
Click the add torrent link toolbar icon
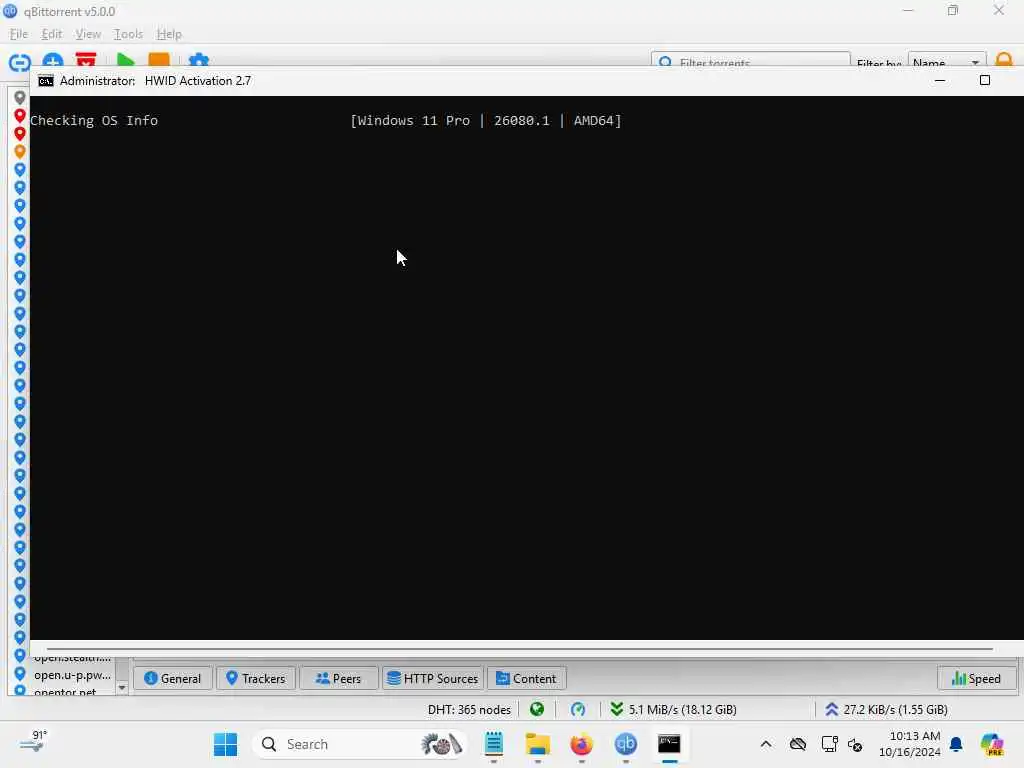(20, 61)
